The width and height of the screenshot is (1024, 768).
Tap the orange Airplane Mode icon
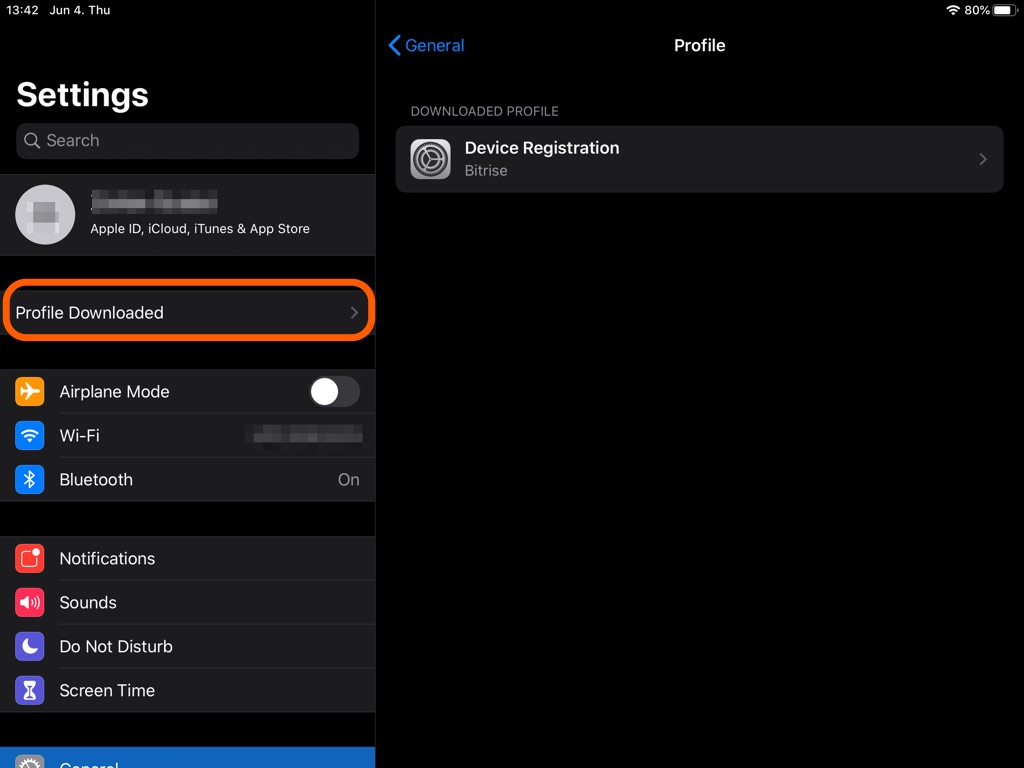(x=30, y=392)
